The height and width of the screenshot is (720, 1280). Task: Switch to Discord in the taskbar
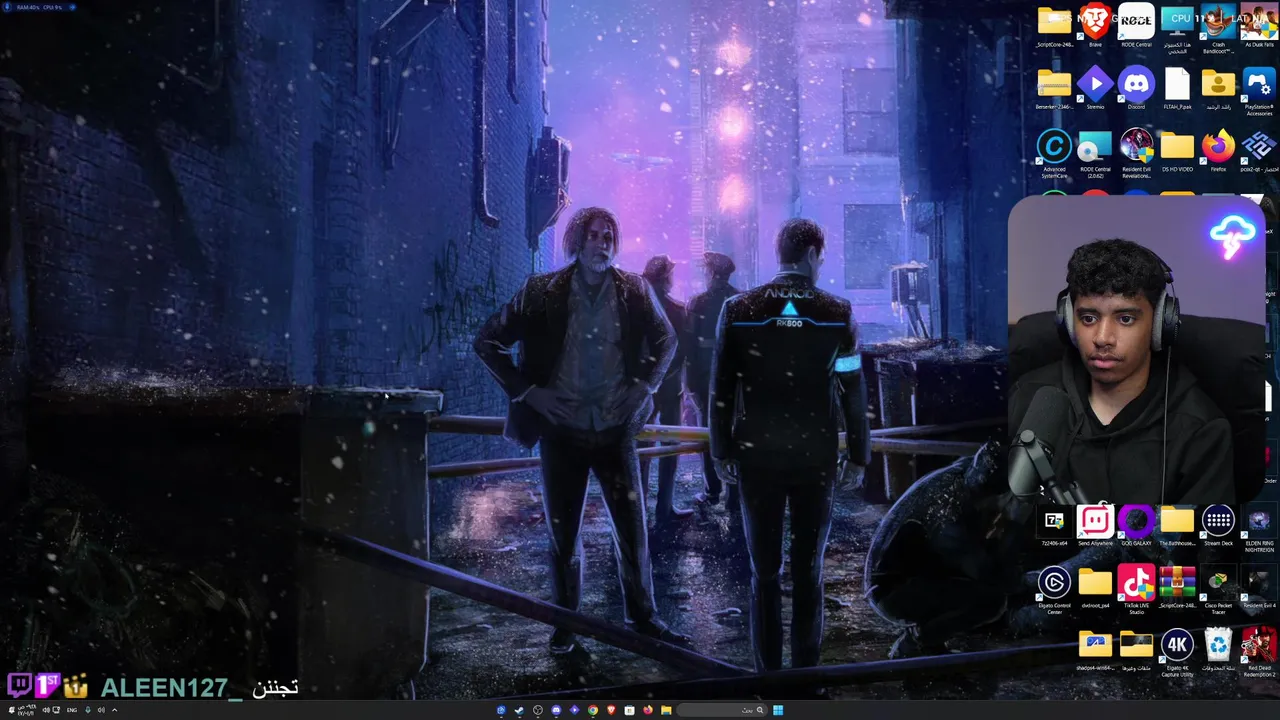pyautogui.click(x=556, y=710)
